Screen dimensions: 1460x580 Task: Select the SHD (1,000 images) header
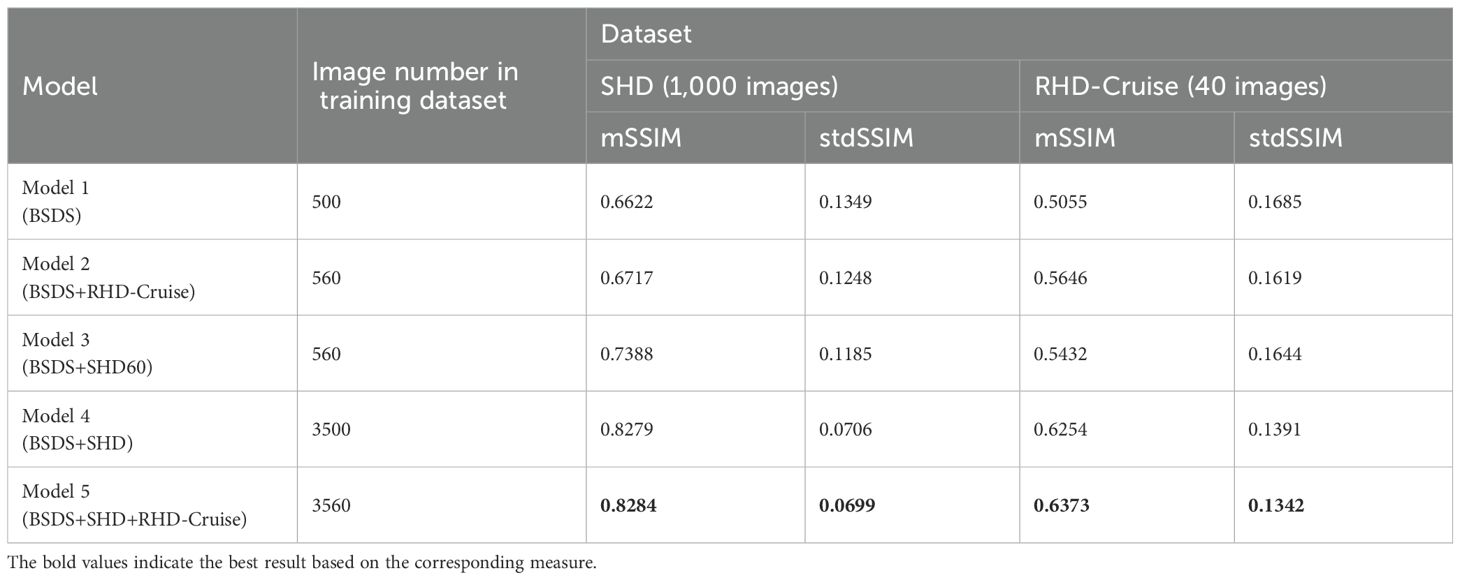[x=711, y=87]
